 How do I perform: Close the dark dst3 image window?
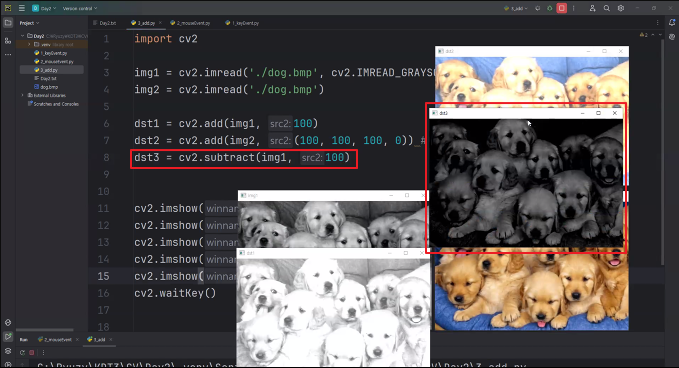[614, 113]
